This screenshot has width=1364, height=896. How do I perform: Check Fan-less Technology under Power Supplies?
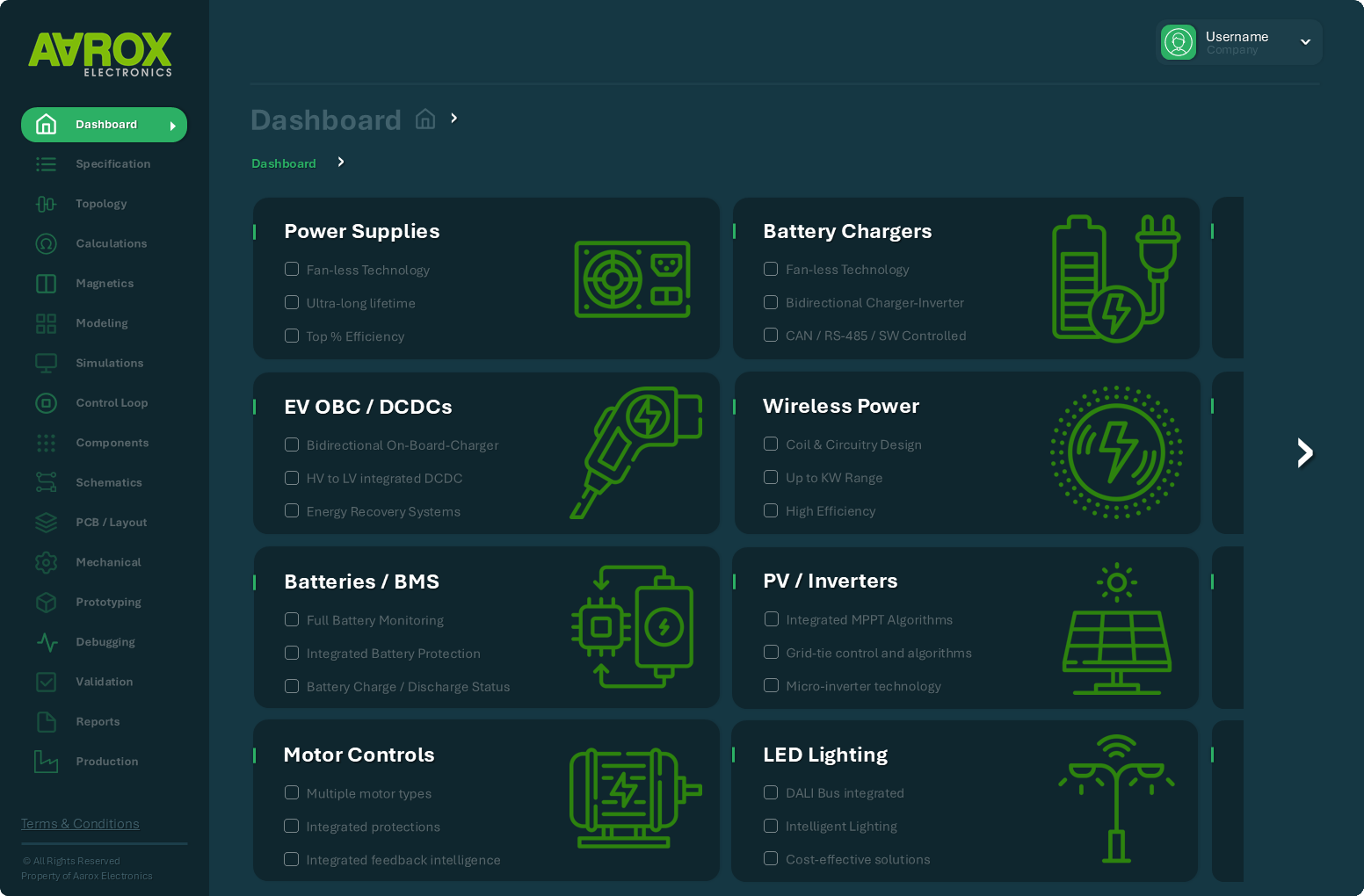(291, 269)
